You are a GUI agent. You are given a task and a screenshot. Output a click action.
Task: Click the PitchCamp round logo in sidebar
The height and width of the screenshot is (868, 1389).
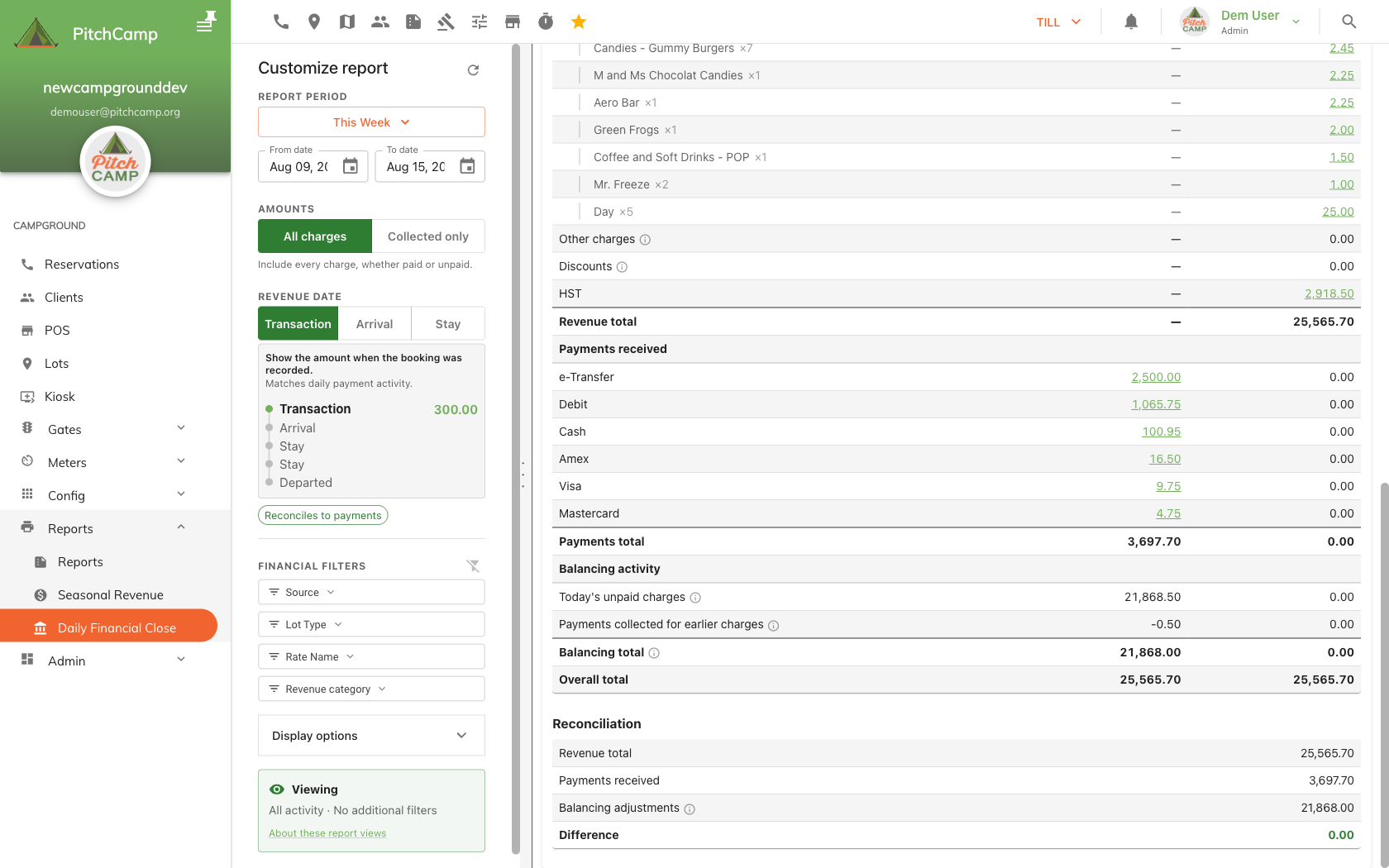point(115,161)
